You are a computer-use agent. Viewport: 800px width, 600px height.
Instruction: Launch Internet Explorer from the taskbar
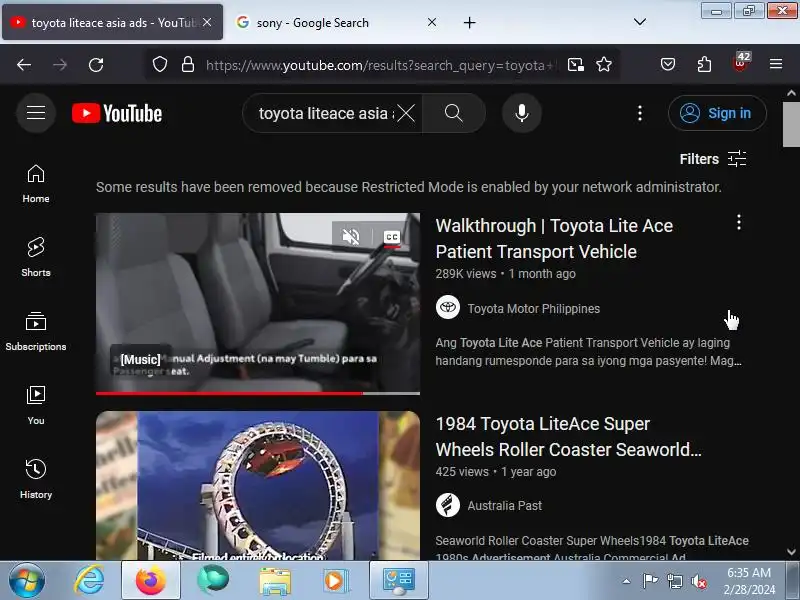[90, 581]
